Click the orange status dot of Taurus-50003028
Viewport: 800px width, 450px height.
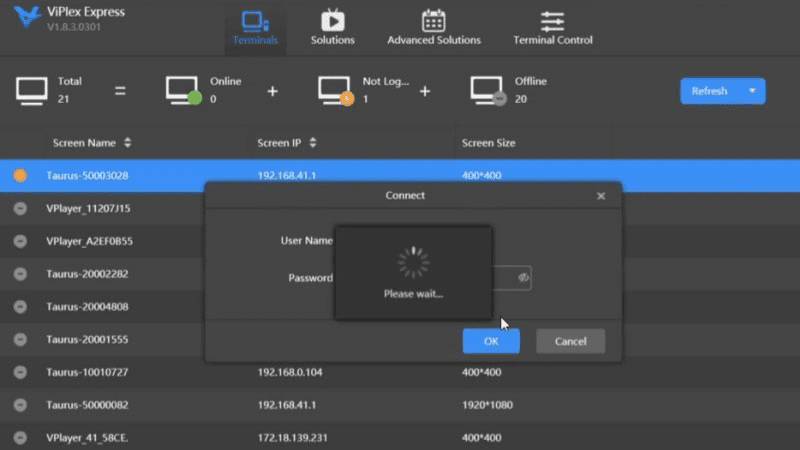tap(20, 176)
